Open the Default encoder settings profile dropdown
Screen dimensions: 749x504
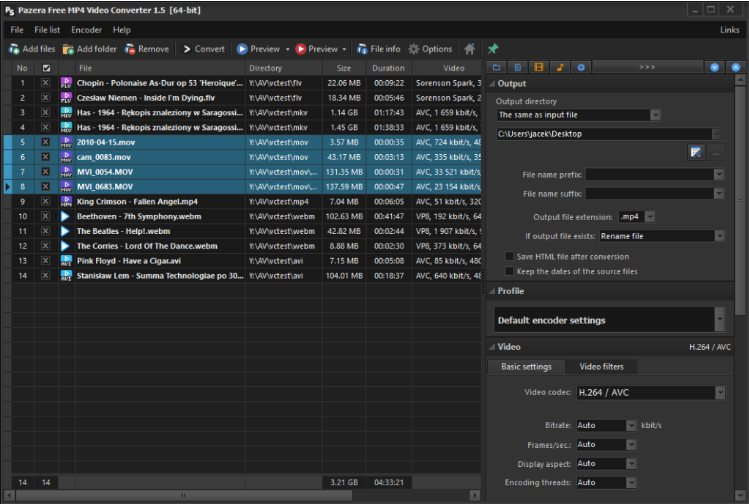[719, 320]
